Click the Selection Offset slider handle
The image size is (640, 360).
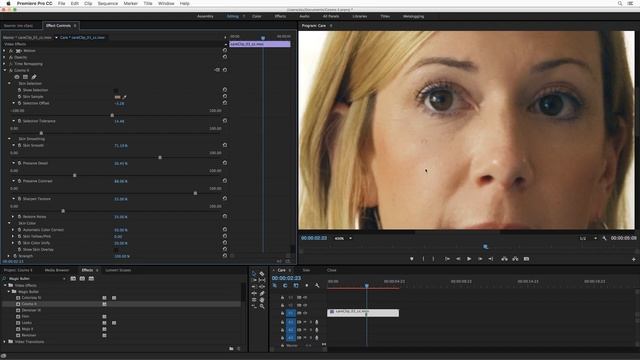coord(112,115)
